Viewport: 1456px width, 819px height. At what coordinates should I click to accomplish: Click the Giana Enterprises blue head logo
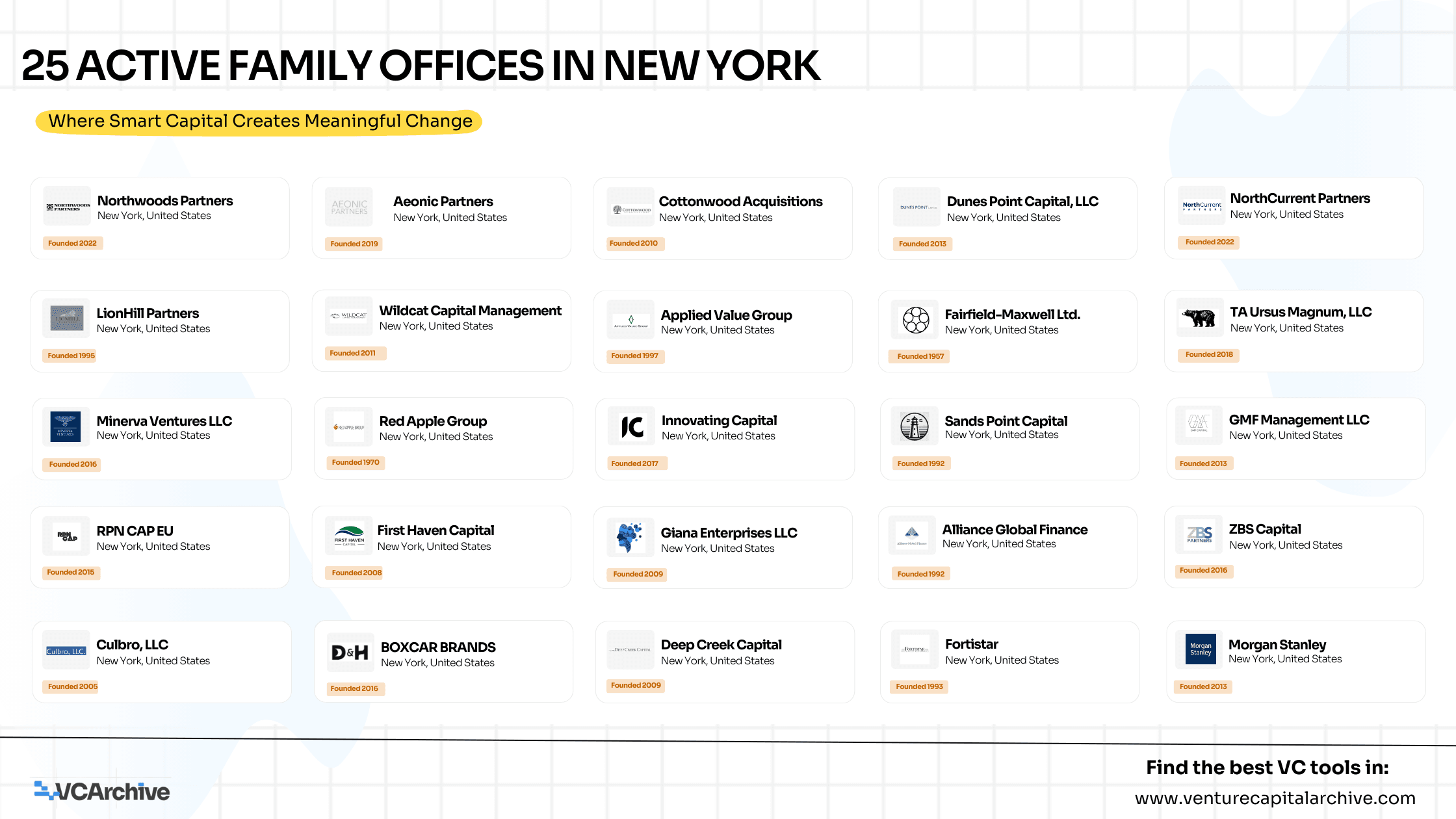click(x=629, y=538)
